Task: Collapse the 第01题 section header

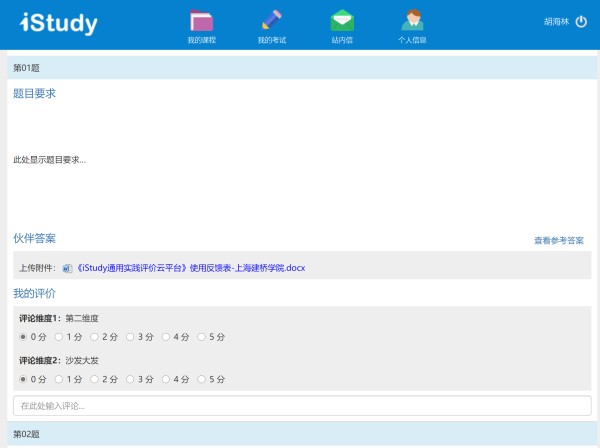Action: tap(300, 67)
